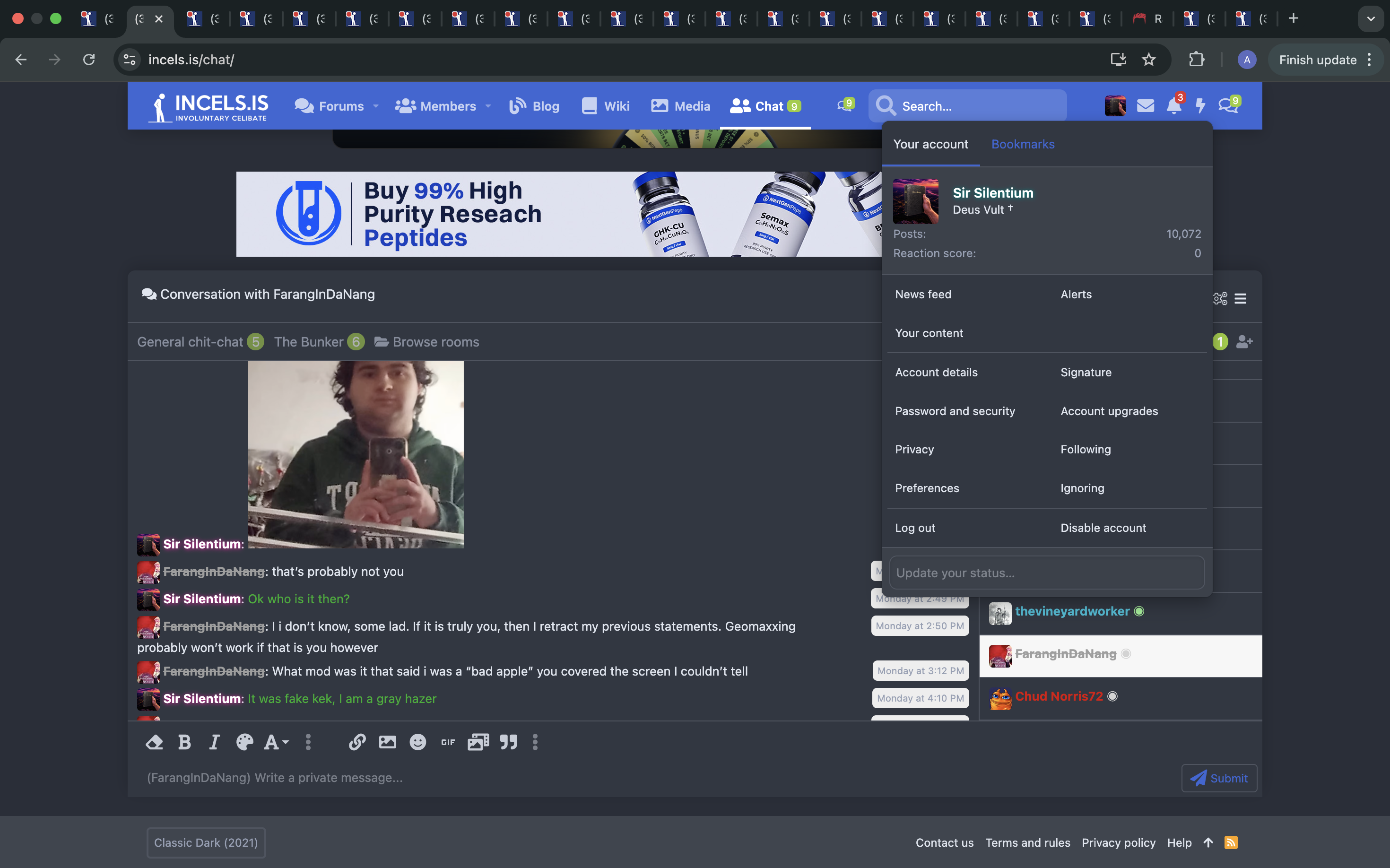
Task: Click the Finish update button
Action: [1325, 60]
